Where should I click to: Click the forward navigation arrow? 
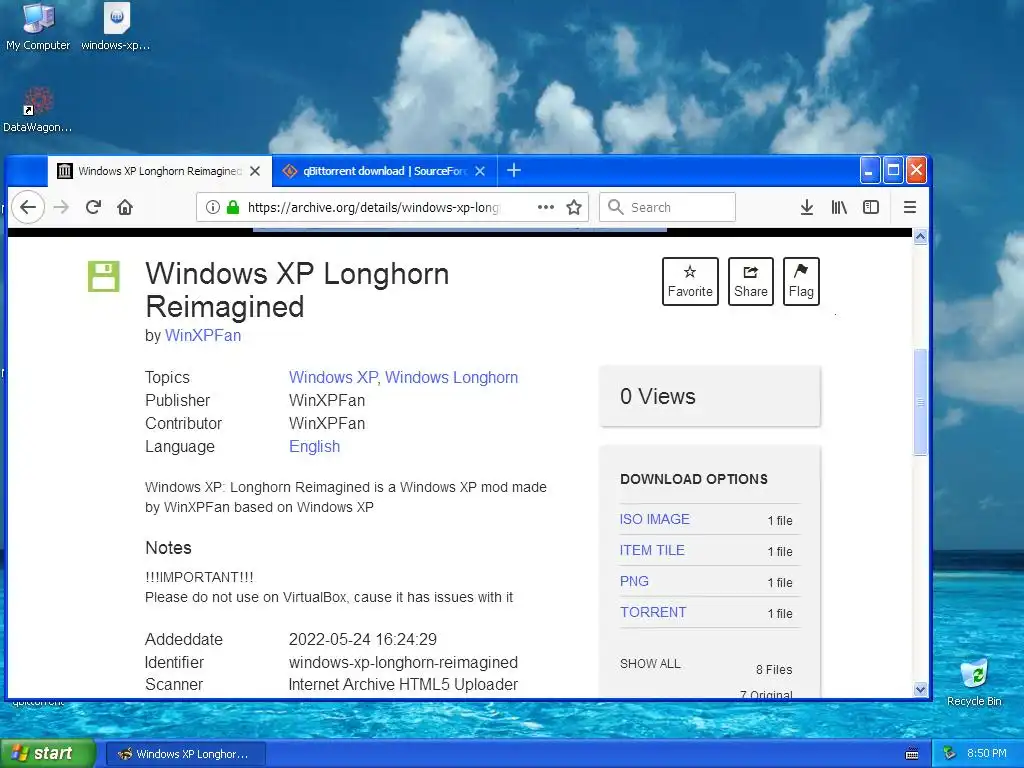[x=61, y=207]
